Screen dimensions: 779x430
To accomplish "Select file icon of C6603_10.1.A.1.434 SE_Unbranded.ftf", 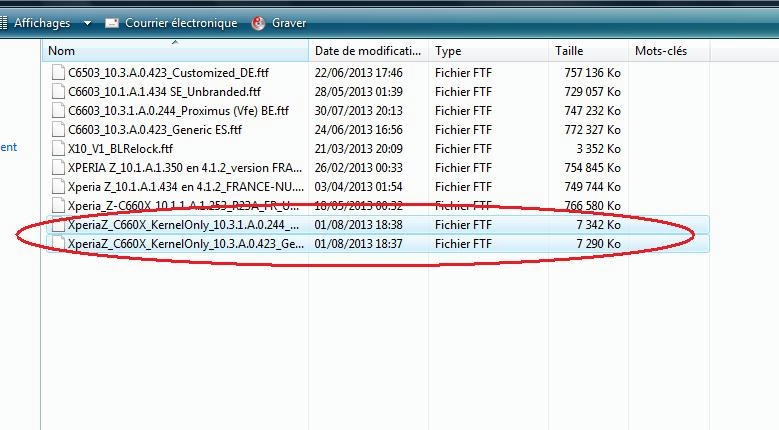I will point(59,91).
